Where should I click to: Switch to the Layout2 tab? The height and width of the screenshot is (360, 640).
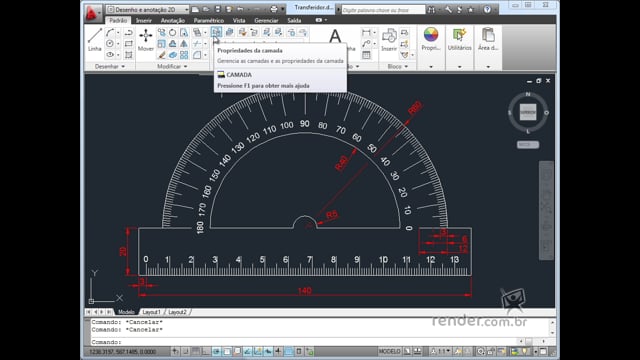click(x=178, y=312)
